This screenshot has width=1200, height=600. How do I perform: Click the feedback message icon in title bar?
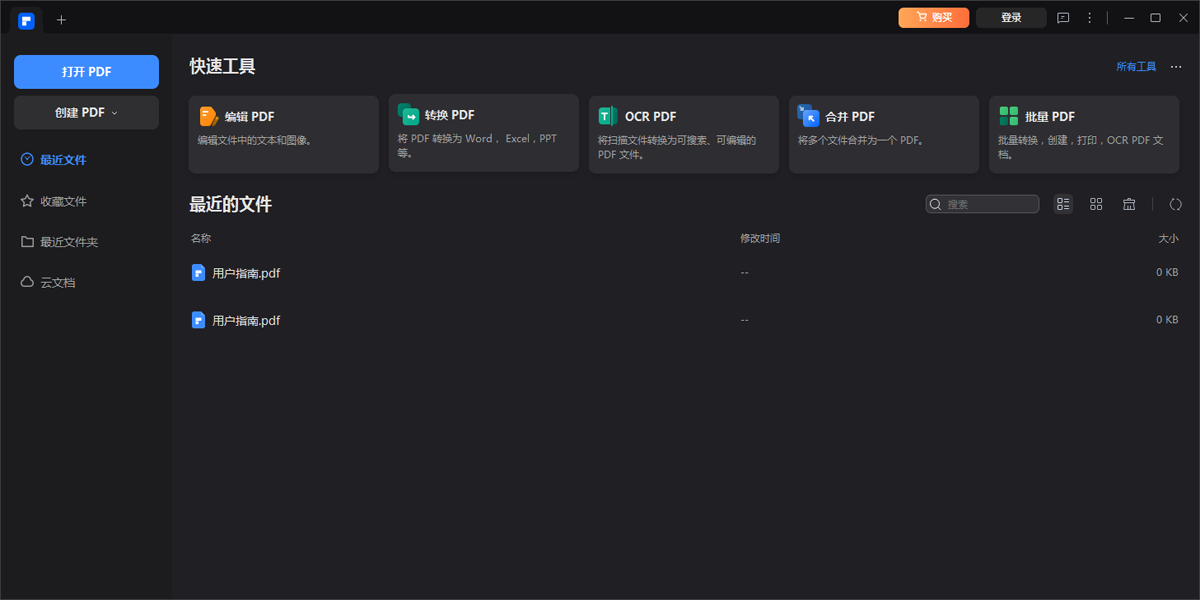point(1063,18)
